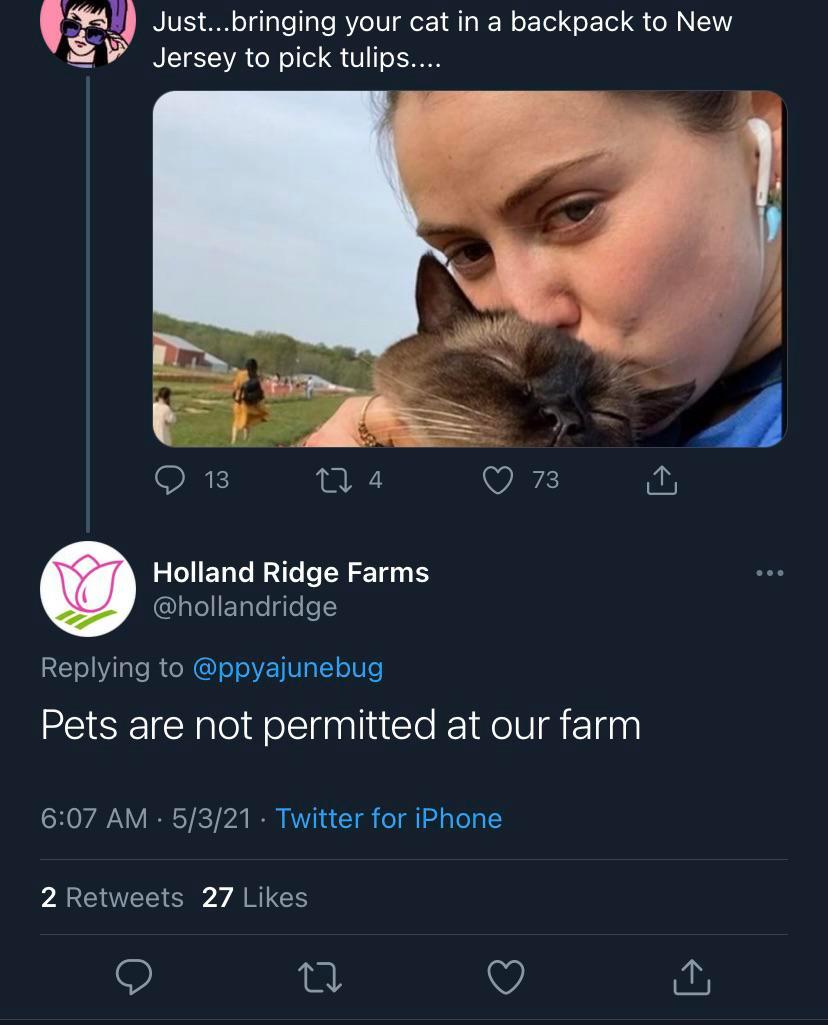Click the 6:07 AM timestamp
828x1025 pixels.
coord(94,819)
